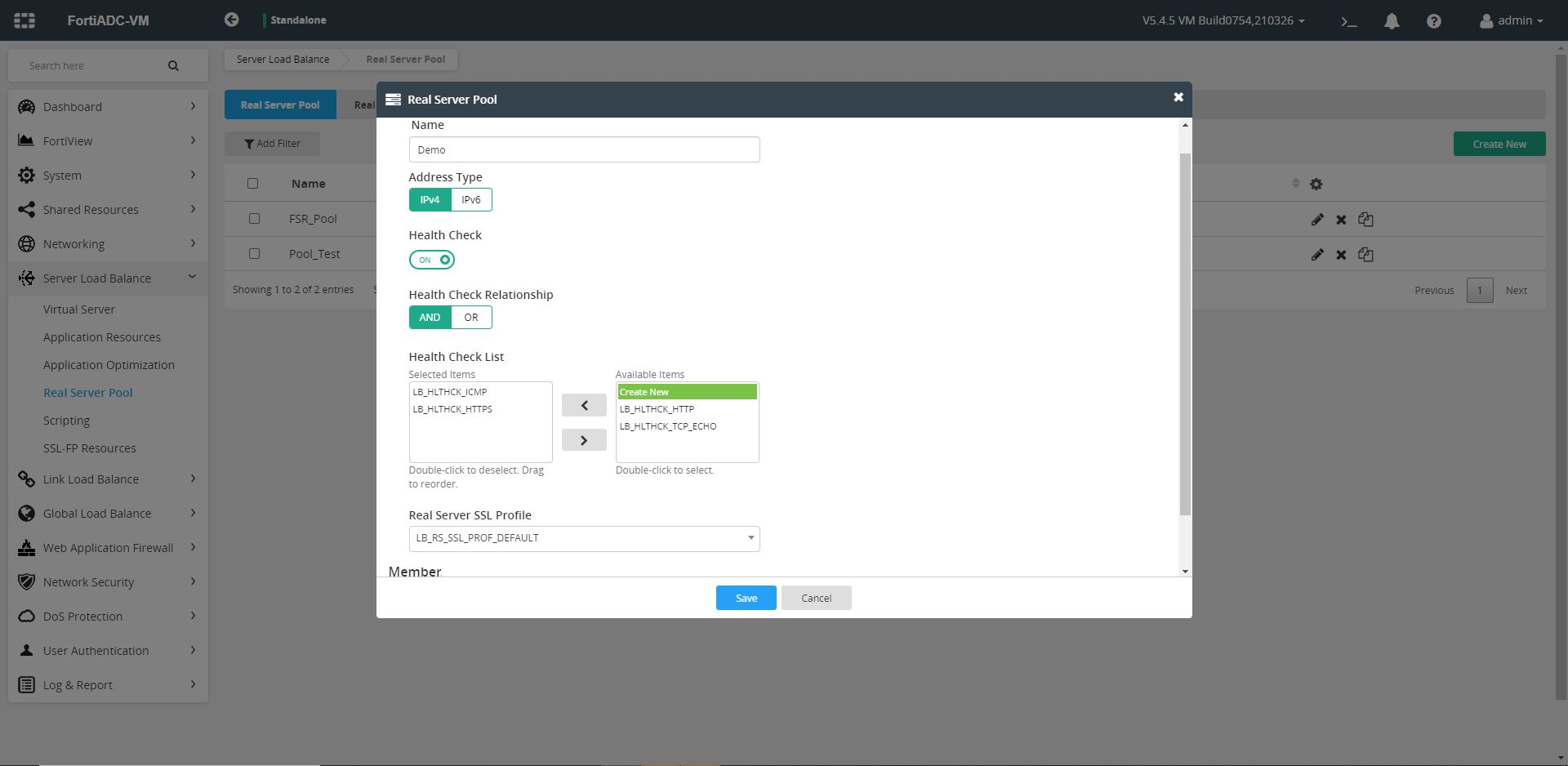Open the help question mark icon

1433,20
